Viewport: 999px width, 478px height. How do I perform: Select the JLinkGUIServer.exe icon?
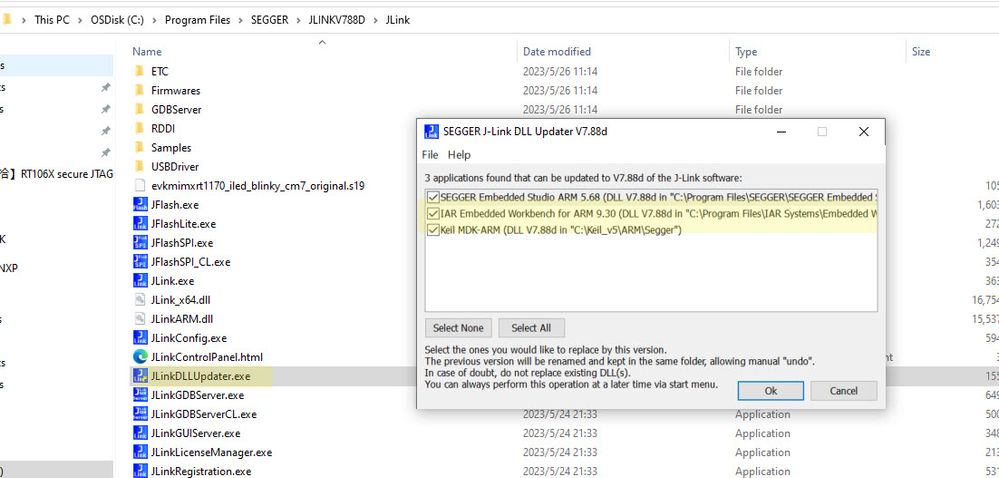[x=140, y=433]
